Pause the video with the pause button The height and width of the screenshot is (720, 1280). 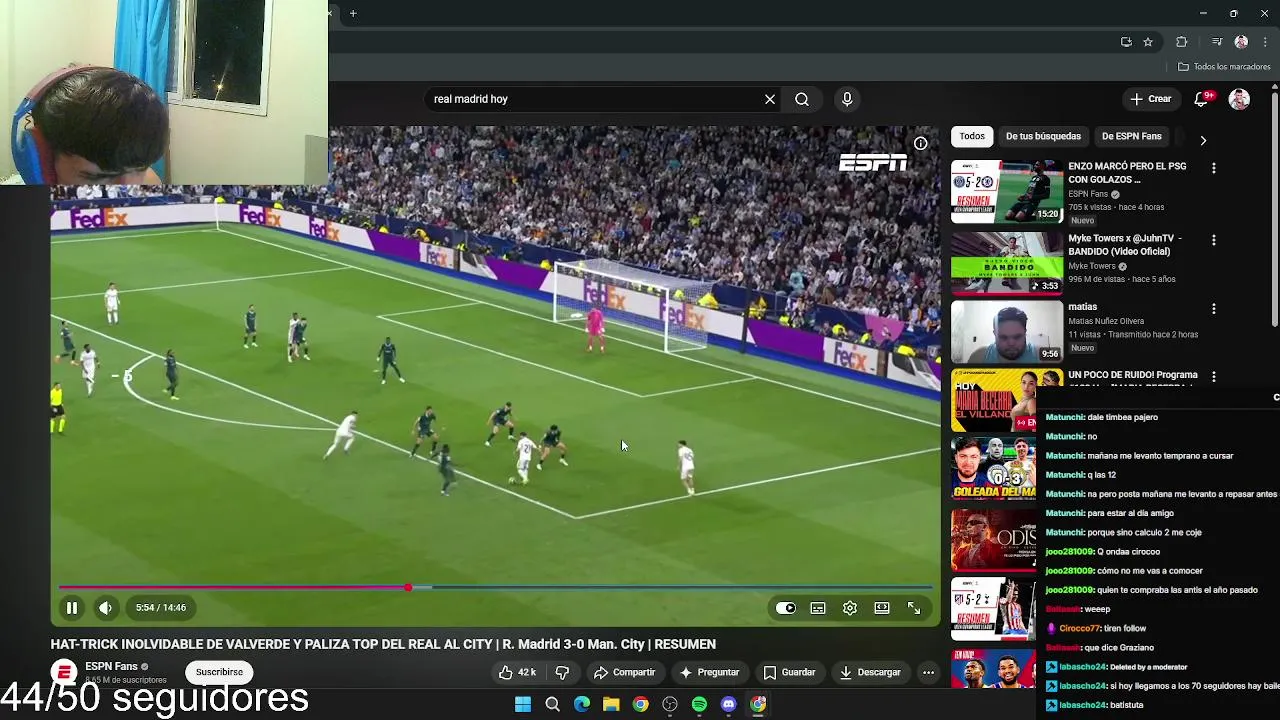[x=72, y=608]
